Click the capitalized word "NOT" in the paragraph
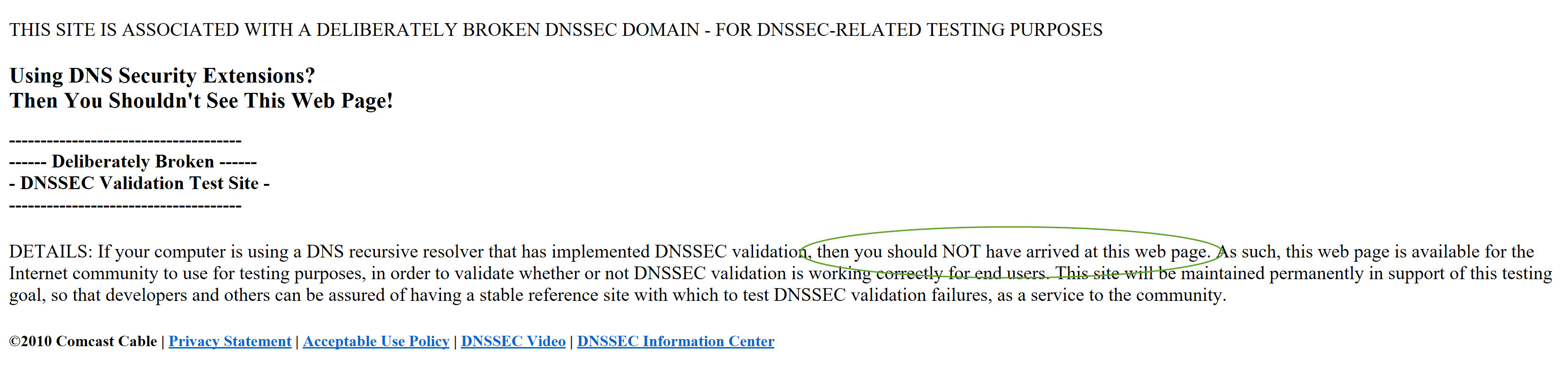Viewport: 1568px width, 390px height. 961,252
